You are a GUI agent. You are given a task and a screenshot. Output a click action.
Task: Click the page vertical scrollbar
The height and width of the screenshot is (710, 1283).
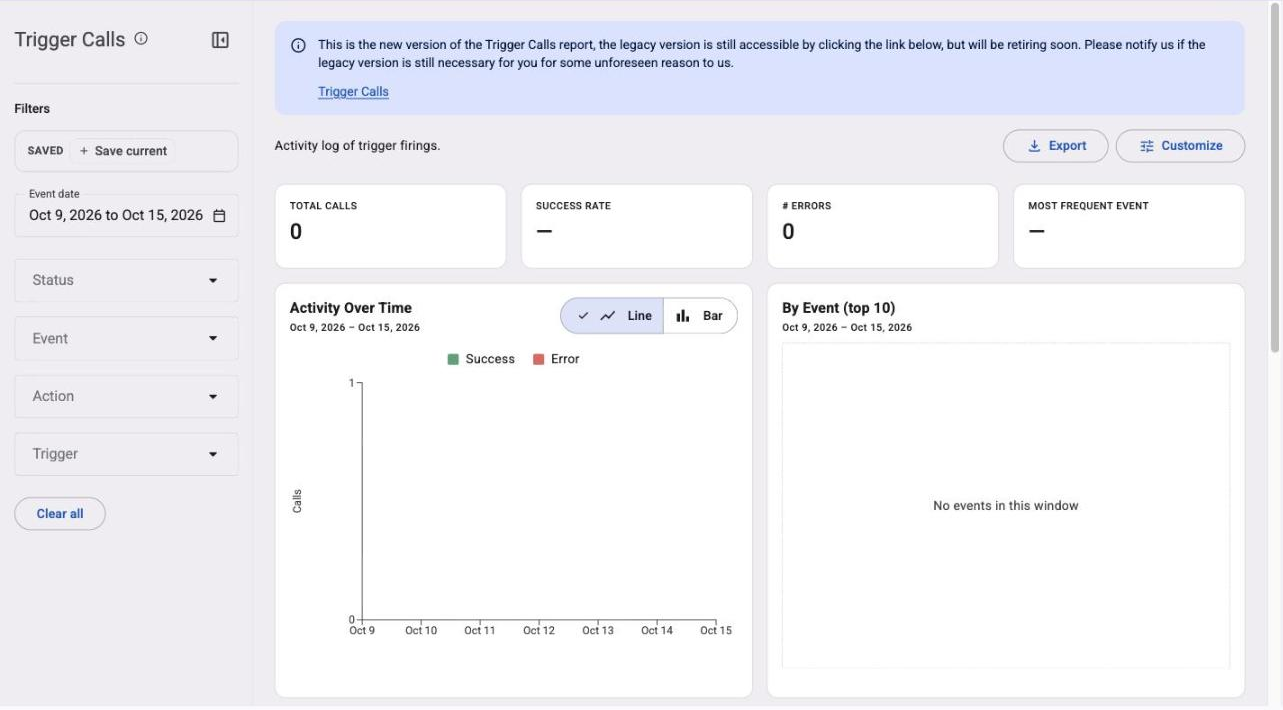pyautogui.click(x=1275, y=180)
